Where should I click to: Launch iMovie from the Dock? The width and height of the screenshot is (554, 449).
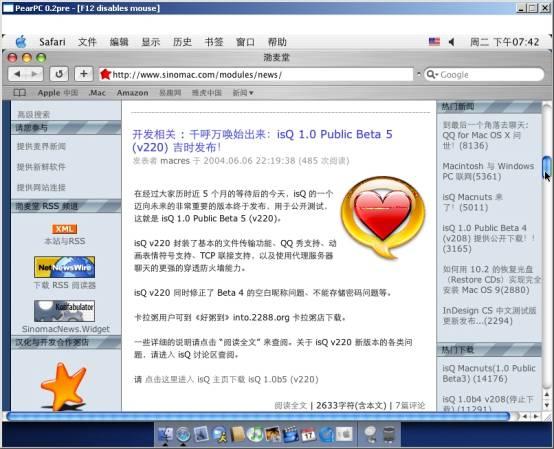pyautogui.click(x=290, y=434)
